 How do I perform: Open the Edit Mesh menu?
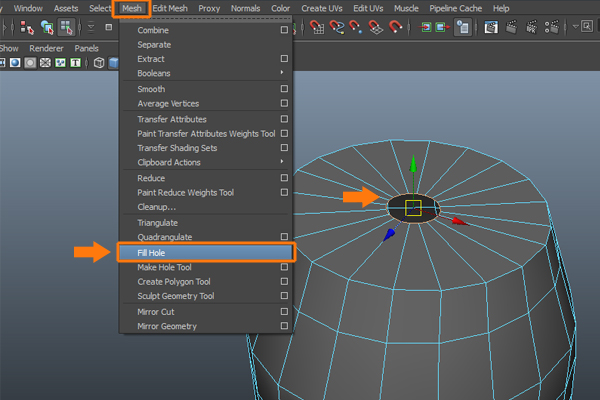point(171,8)
